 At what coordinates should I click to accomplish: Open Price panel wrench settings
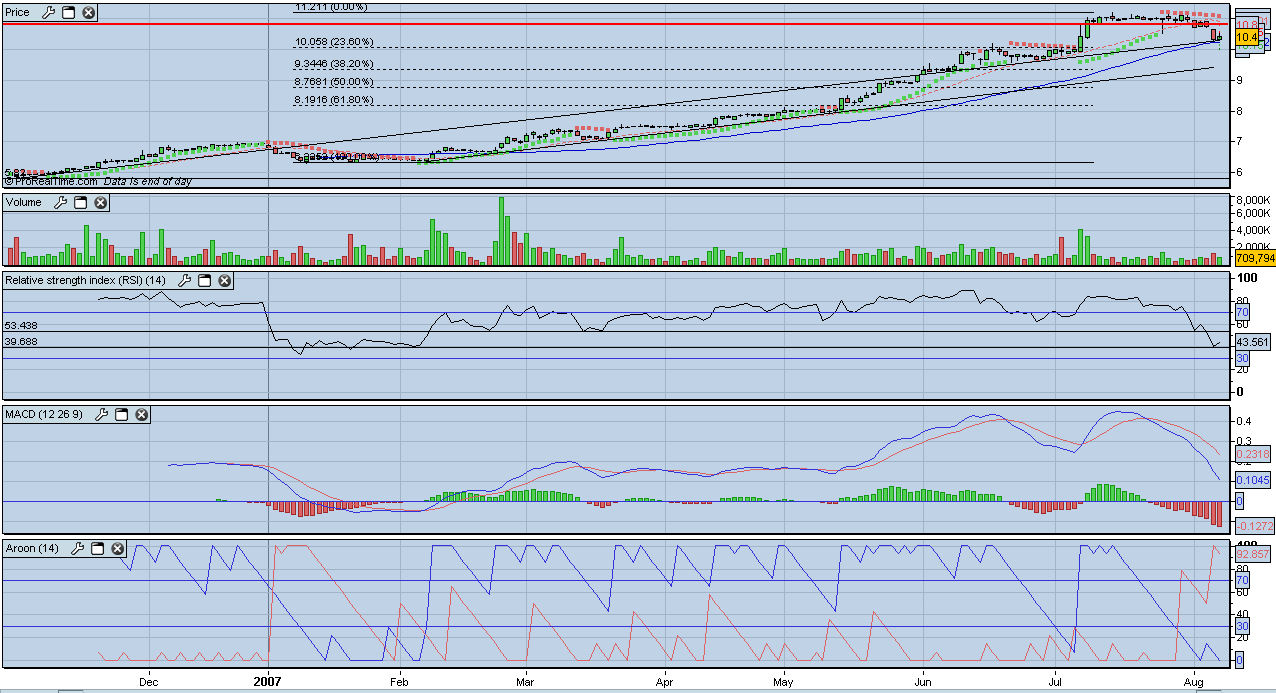tap(47, 13)
